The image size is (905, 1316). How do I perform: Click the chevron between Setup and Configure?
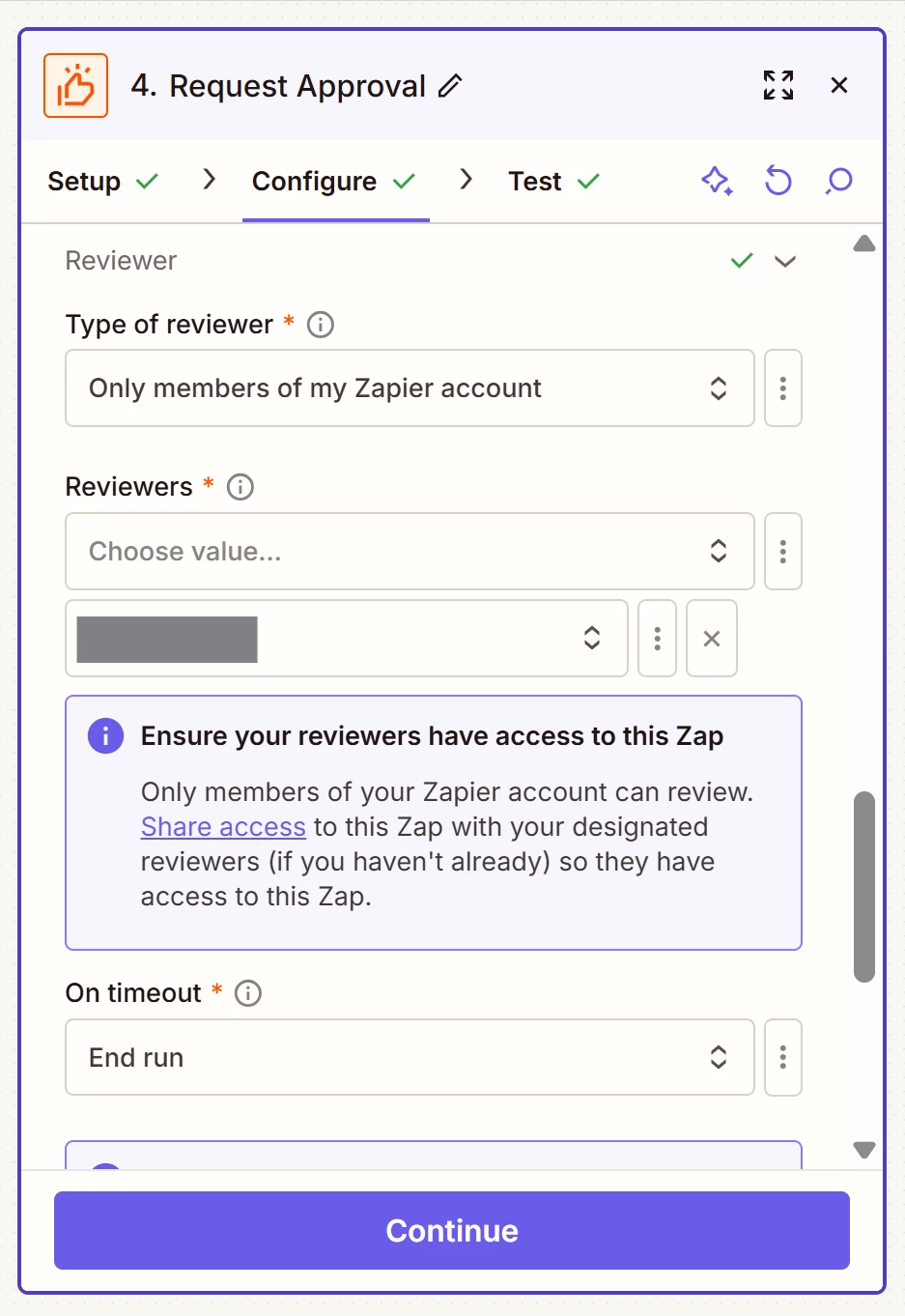coord(209,180)
